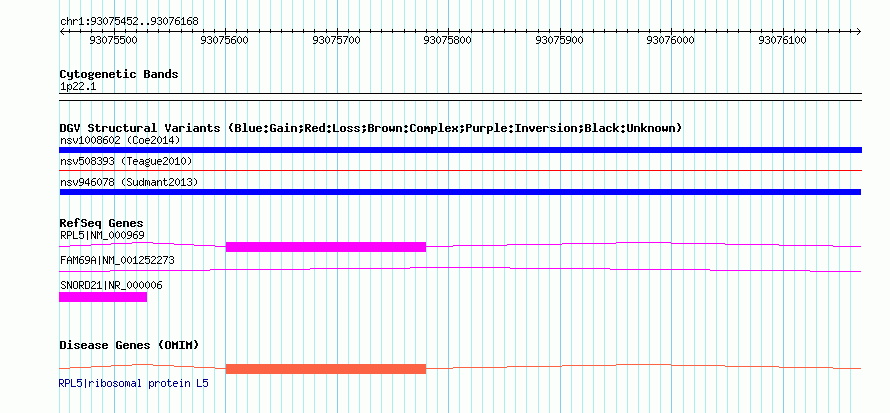
Task: Click ruler position 93075900
Action: click(x=560, y=40)
